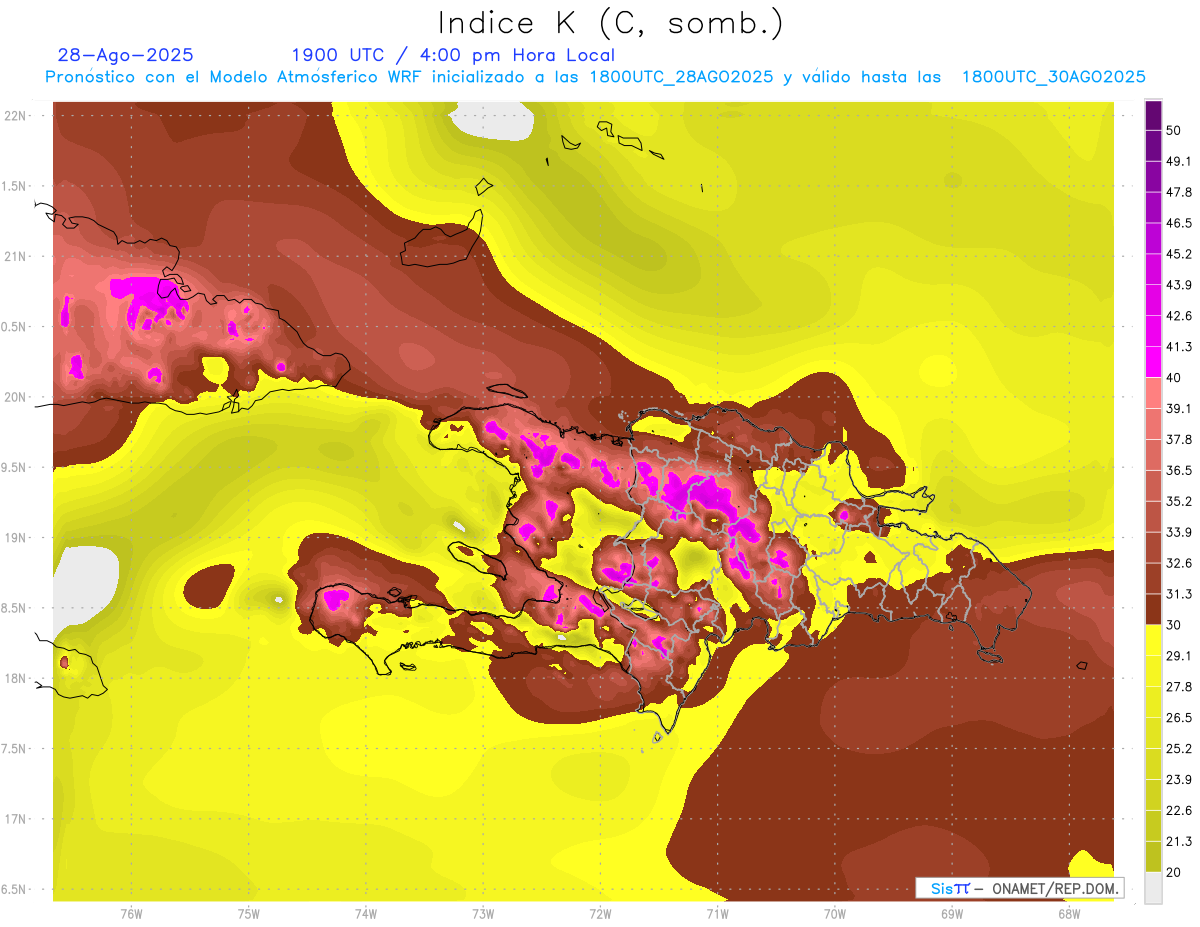The width and height of the screenshot is (1200, 927).
Task: Click the colorbar label '43.9'
Action: pos(1178,285)
